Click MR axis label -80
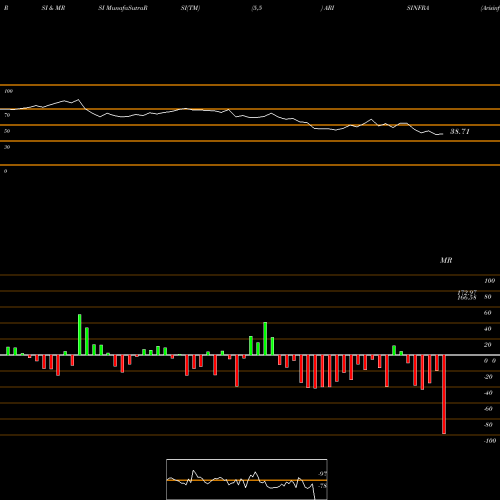 pyautogui.click(x=488, y=425)
